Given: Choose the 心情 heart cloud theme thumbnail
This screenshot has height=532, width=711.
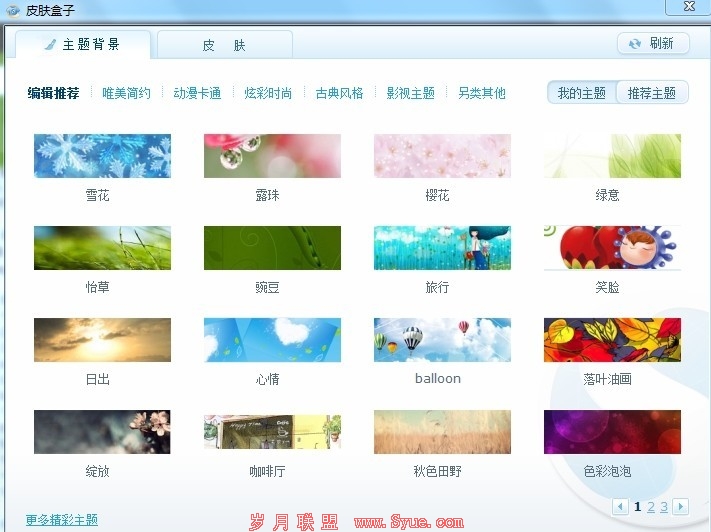Looking at the screenshot, I should [272, 340].
